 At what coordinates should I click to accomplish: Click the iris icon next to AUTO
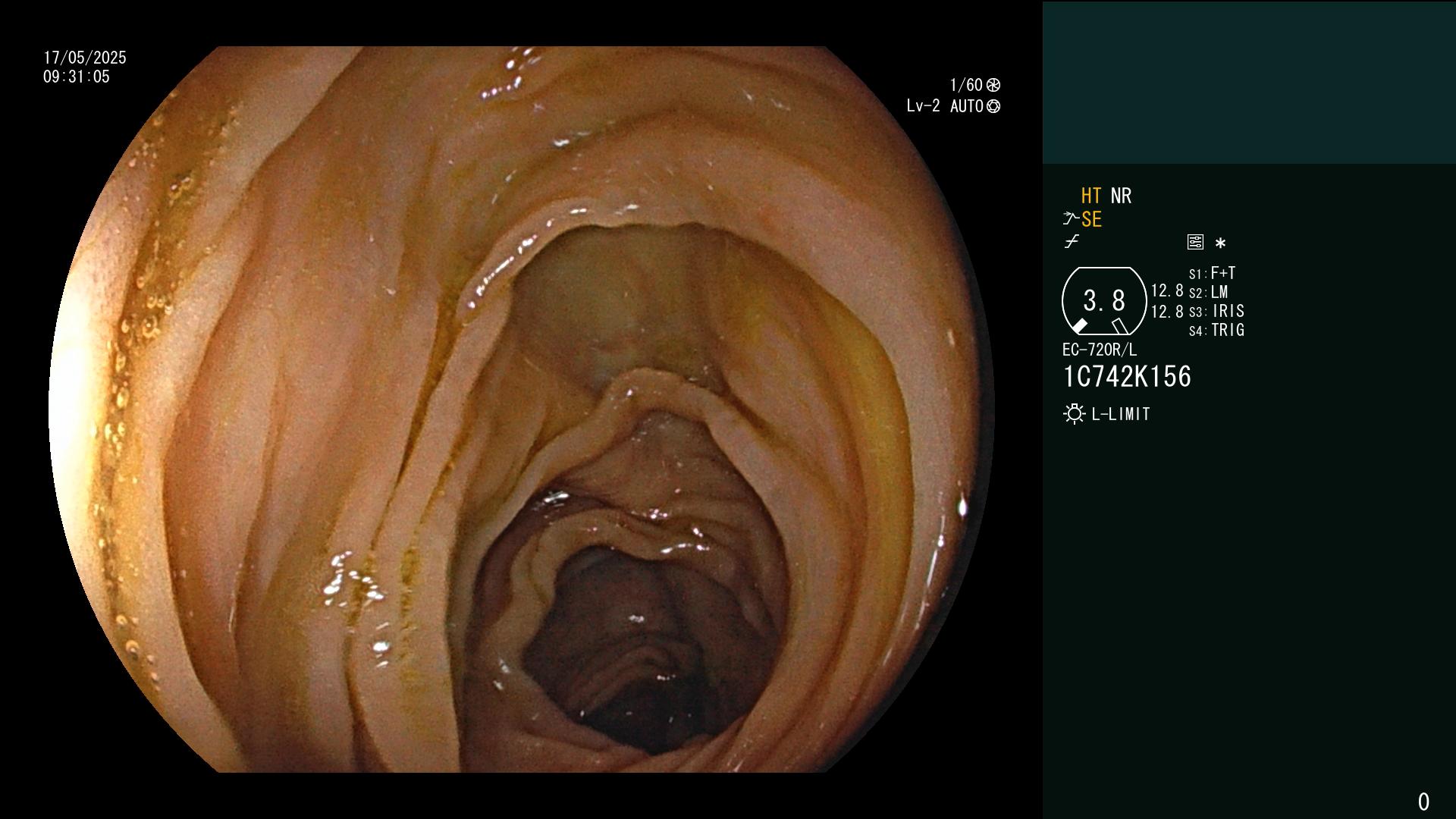pos(993,106)
